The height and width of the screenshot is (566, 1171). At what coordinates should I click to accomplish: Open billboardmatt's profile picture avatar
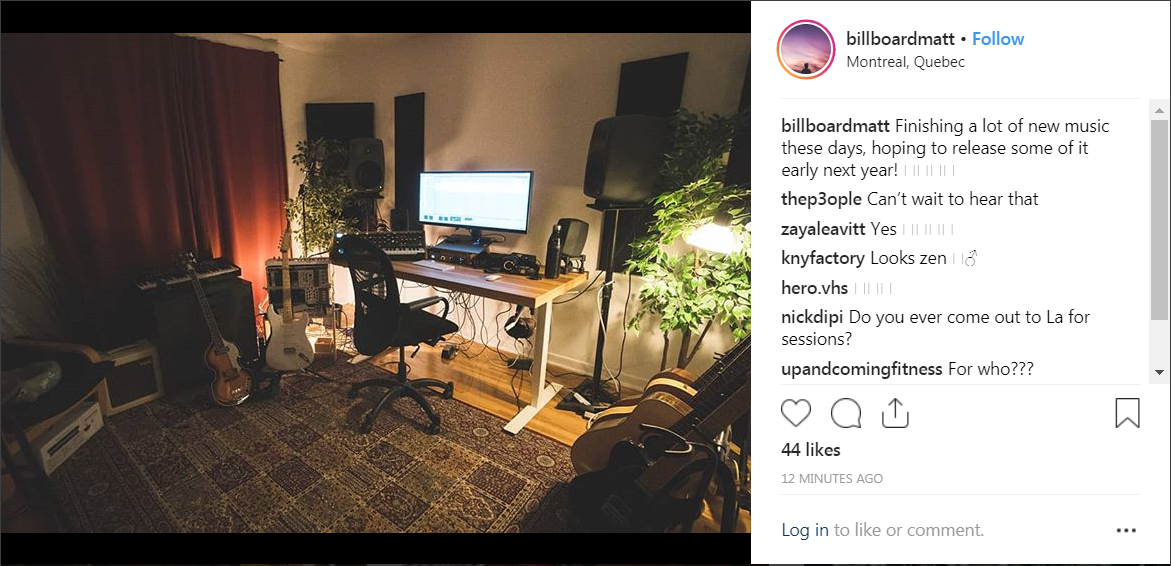click(x=806, y=49)
